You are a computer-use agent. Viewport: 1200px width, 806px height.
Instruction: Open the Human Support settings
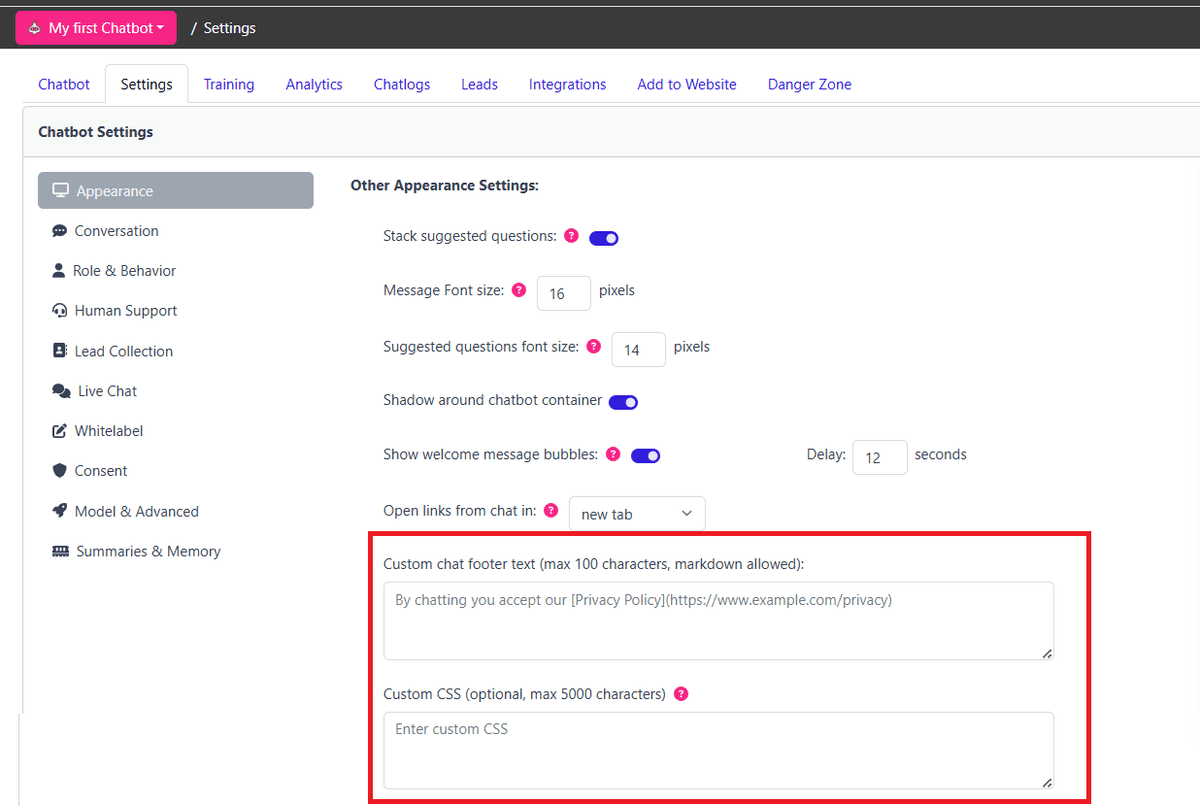pyautogui.click(x=125, y=310)
